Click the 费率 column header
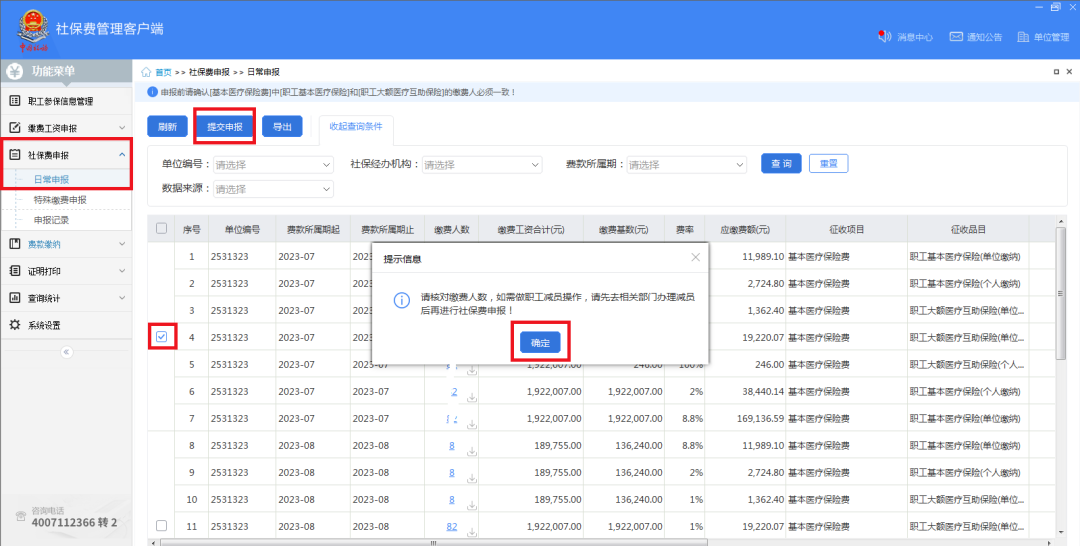The width and height of the screenshot is (1080, 546). click(x=684, y=229)
